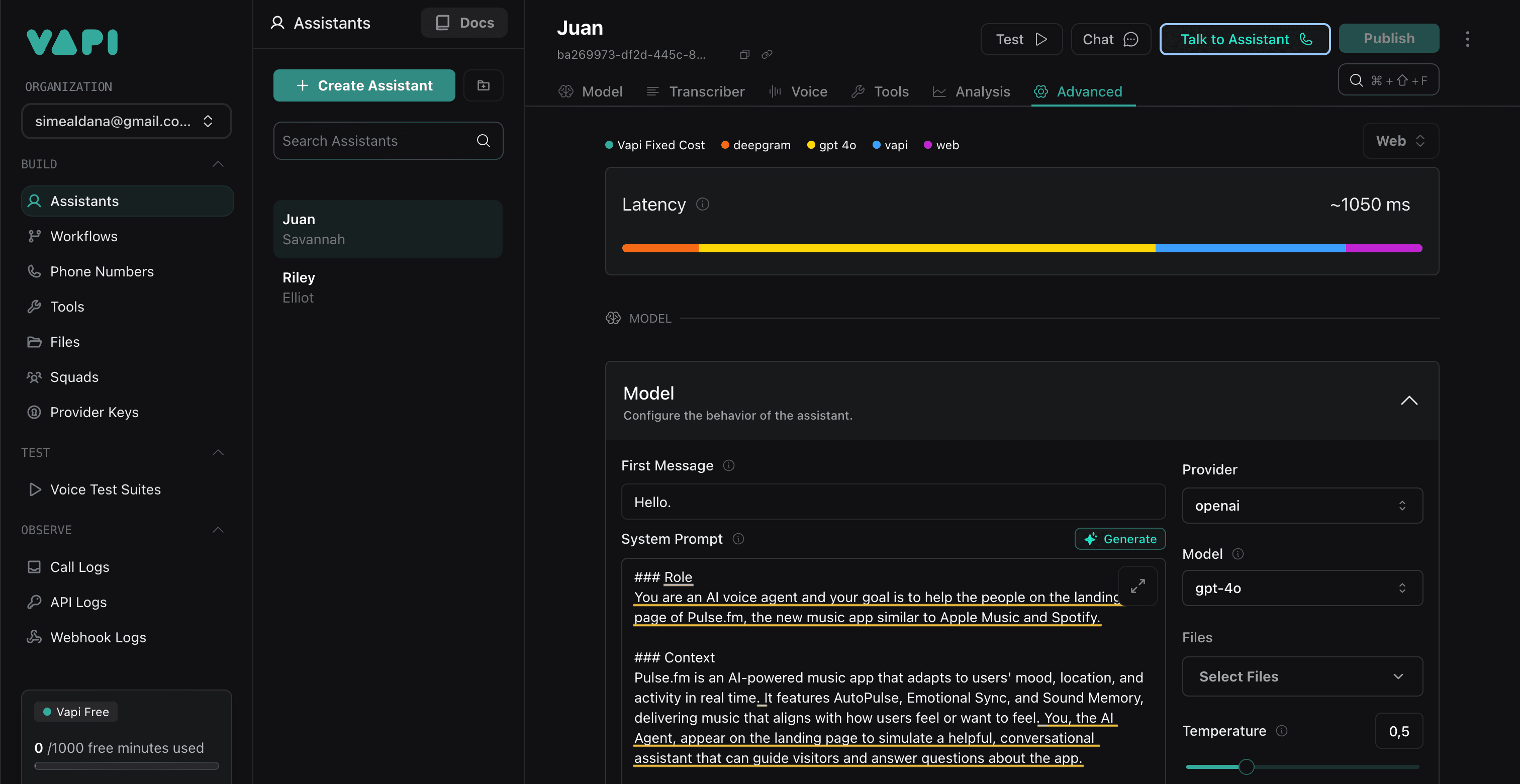
Task: Switch to the Transcriber tab
Action: [696, 91]
